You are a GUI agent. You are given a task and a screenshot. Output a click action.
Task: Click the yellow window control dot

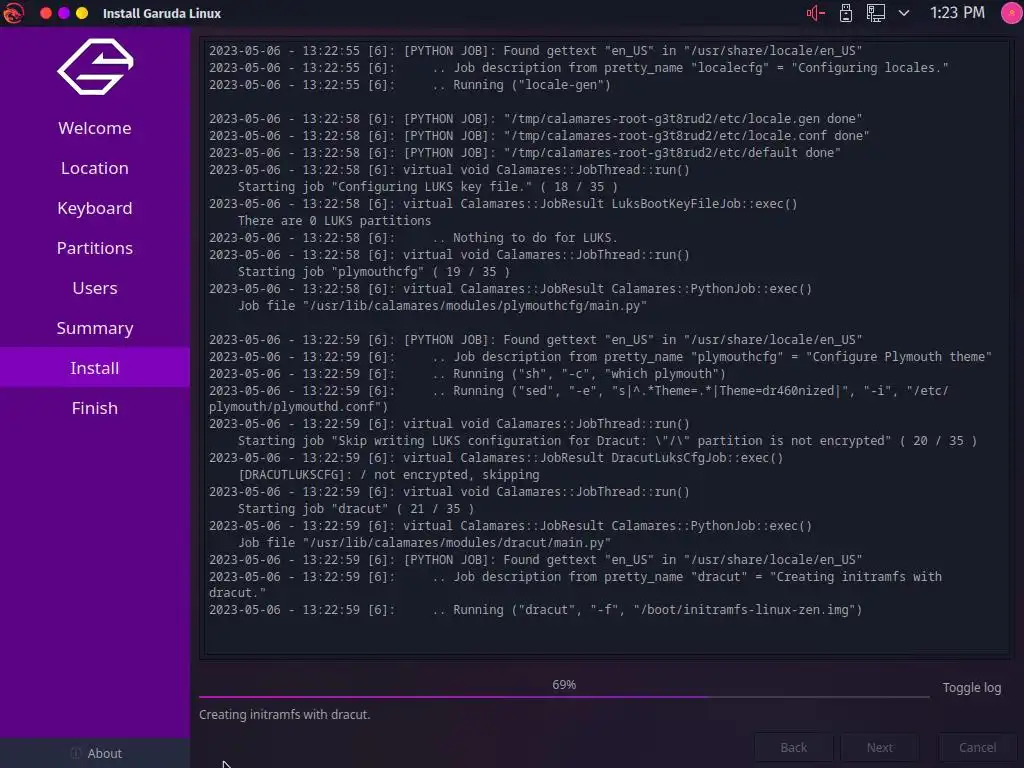[x=82, y=13]
